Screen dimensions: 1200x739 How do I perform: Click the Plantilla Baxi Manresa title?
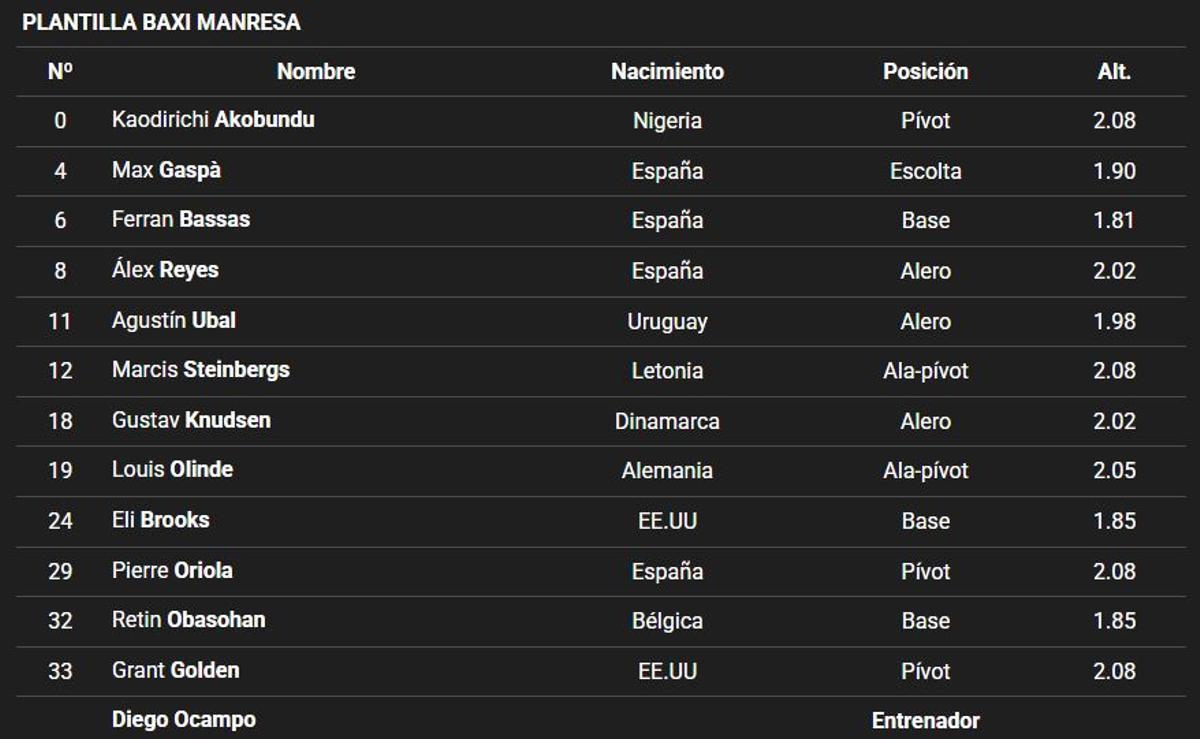click(x=161, y=22)
